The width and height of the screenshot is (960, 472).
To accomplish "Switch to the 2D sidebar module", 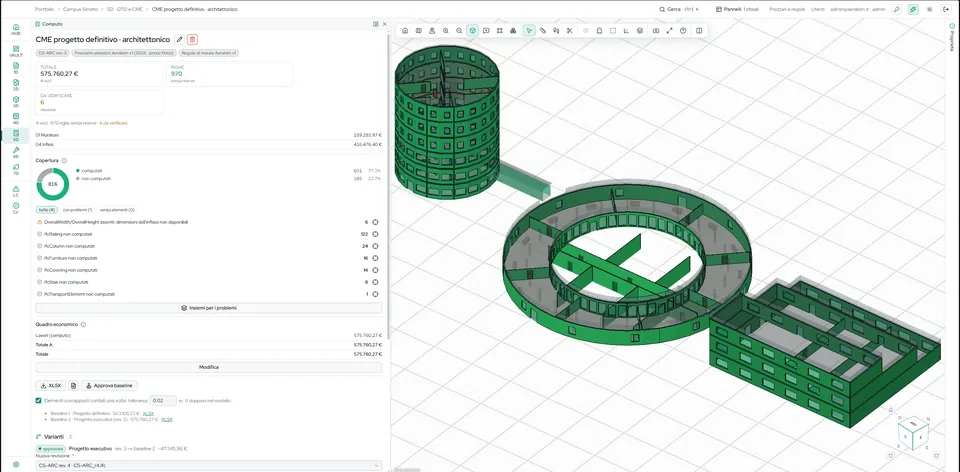I will (15, 84).
